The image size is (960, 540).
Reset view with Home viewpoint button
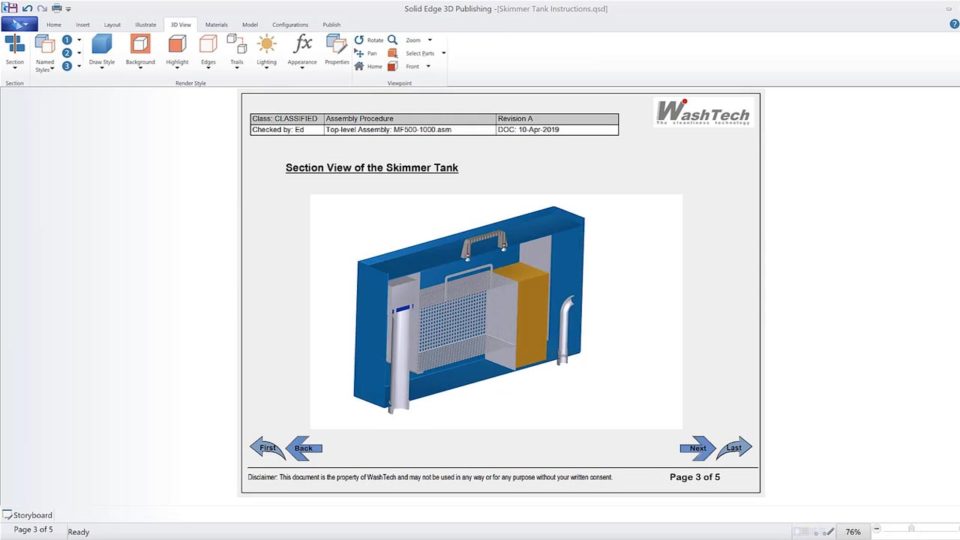[x=367, y=66]
